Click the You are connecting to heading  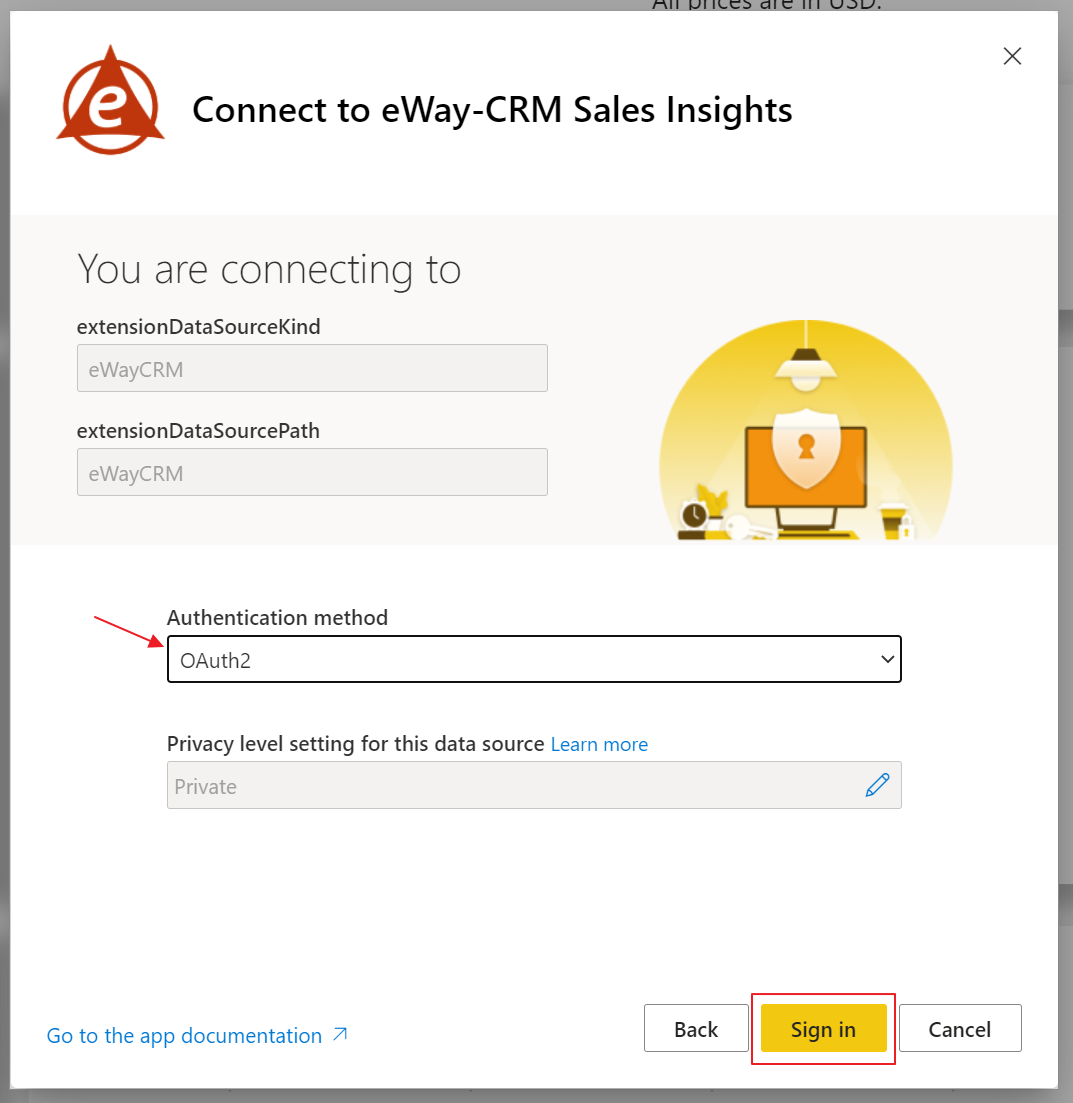(x=269, y=269)
